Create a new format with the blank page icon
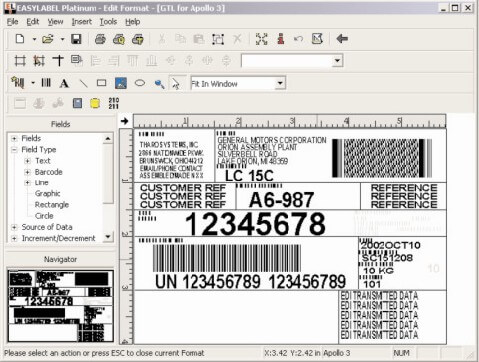The width and height of the screenshot is (479, 362). (x=20, y=39)
